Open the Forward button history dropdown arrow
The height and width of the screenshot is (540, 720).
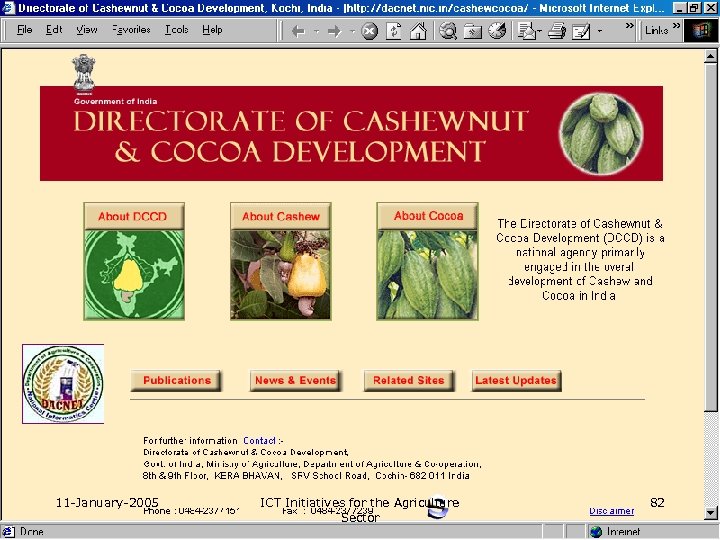coord(352,31)
